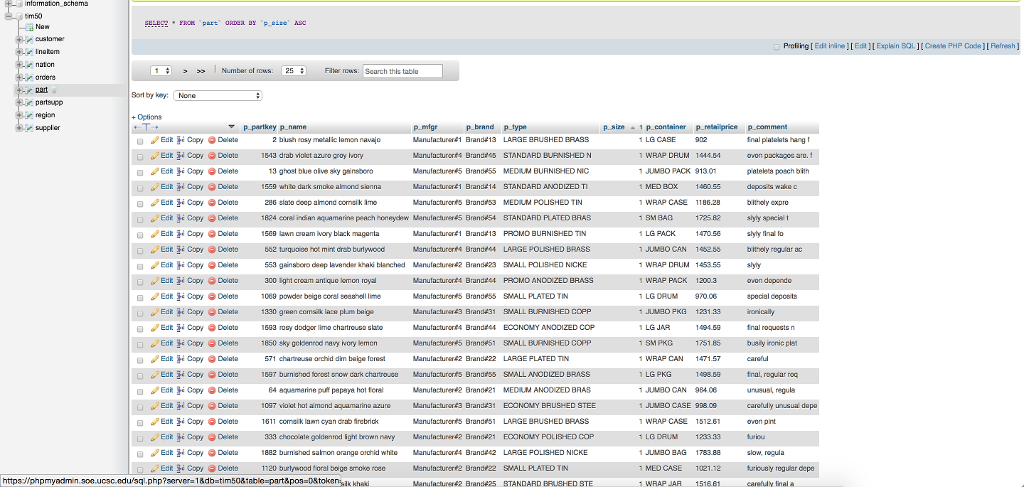
Task: Sort by p_comment column header
Action: [767, 127]
